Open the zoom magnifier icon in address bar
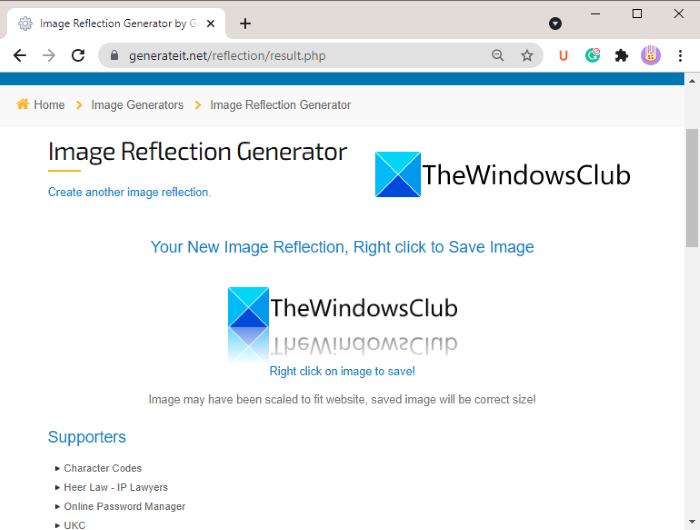 (x=498, y=55)
